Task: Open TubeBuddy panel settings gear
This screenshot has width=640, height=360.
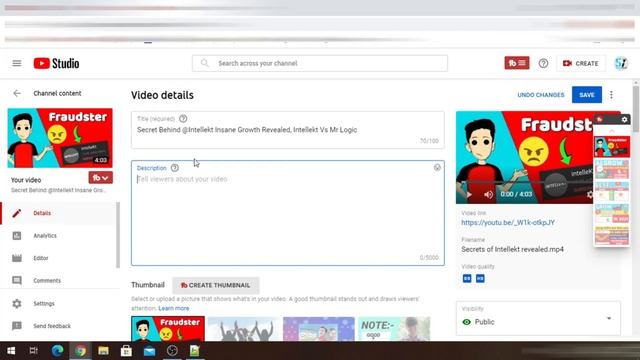Action: [x=624, y=119]
